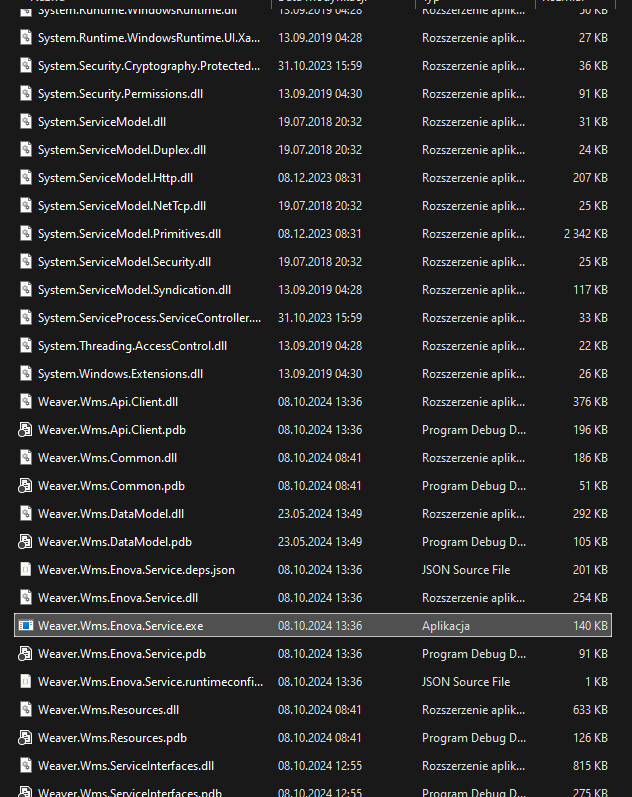Click the DLL icon of Weaver.Wms.Enova.Service.dll
Image resolution: width=632 pixels, height=797 pixels.
pyautogui.click(x=25, y=598)
